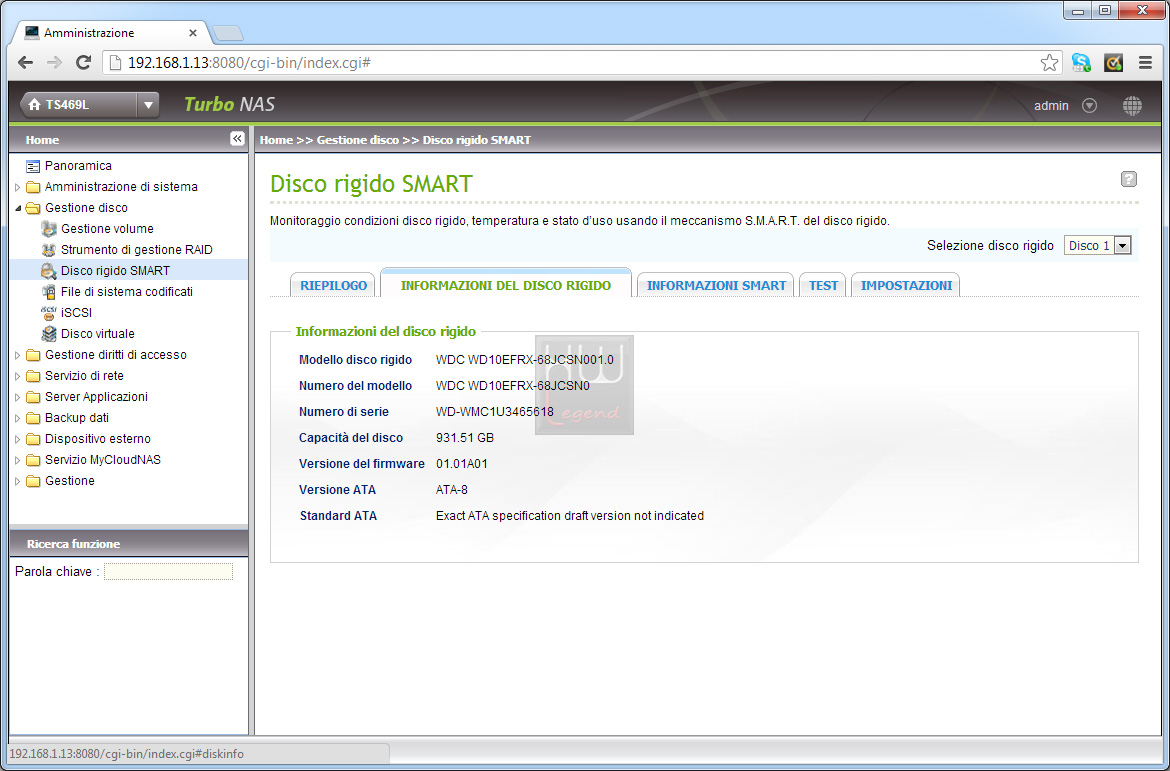Viewport: 1170px width, 771px height.
Task: Expand the Gestione folder at bottom
Action: coord(18,481)
